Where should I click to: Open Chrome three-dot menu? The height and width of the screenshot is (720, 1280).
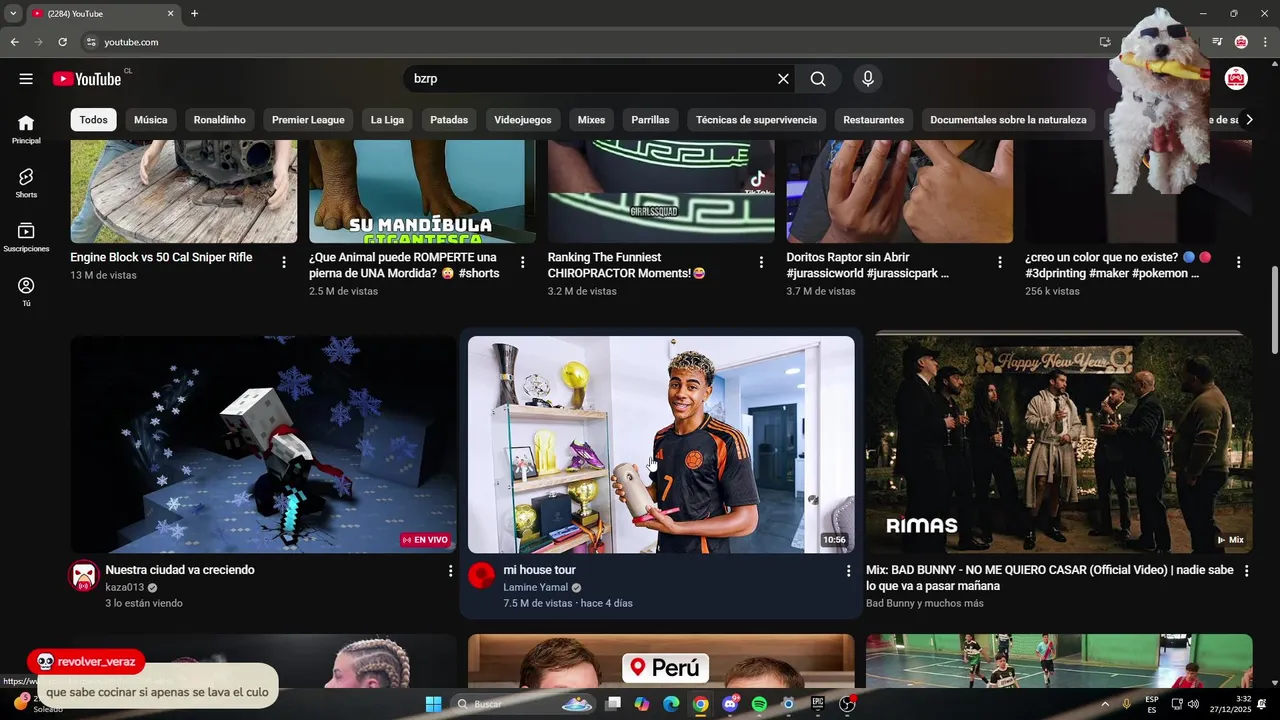pyautogui.click(x=1264, y=42)
